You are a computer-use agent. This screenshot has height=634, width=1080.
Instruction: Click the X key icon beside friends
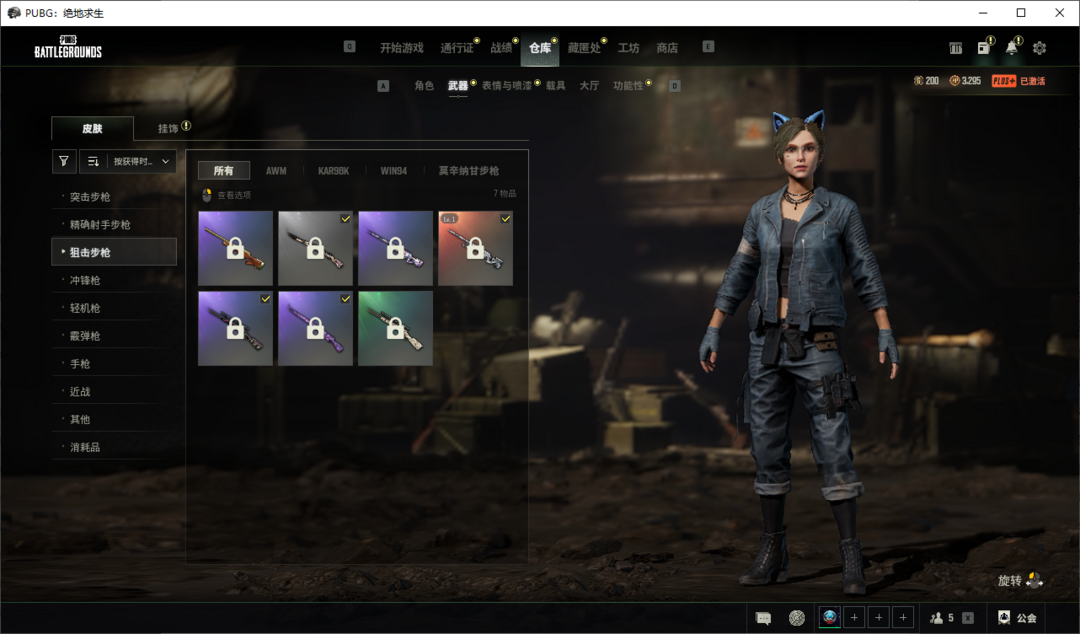pyautogui.click(x=968, y=618)
